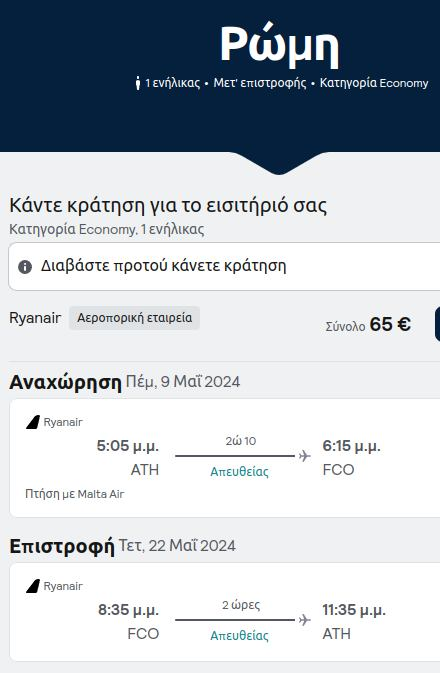Open the return flight card departing 8:35 μ.μ.

point(225,612)
